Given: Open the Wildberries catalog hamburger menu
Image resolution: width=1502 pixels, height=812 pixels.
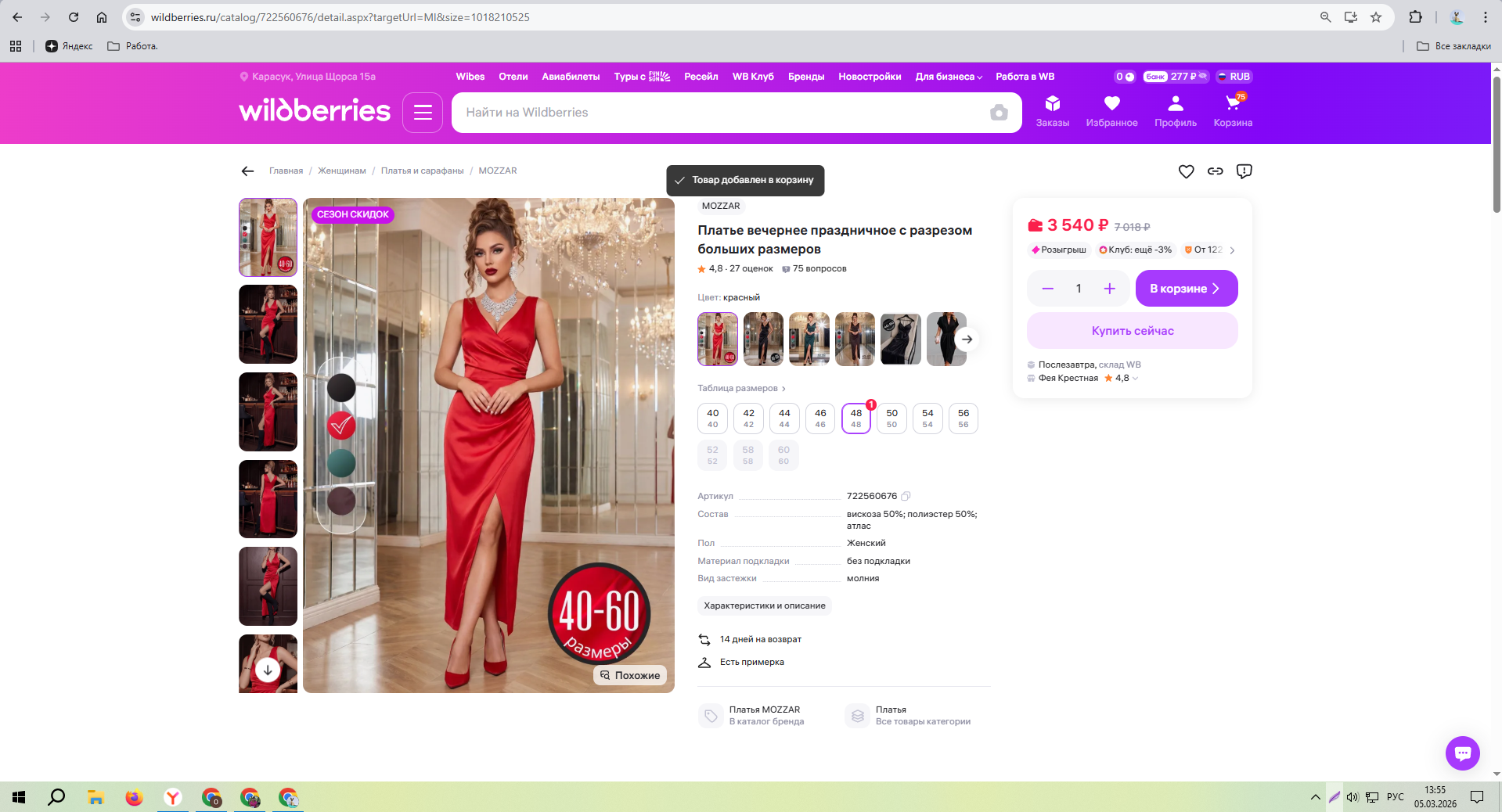Looking at the screenshot, I should click(x=423, y=113).
